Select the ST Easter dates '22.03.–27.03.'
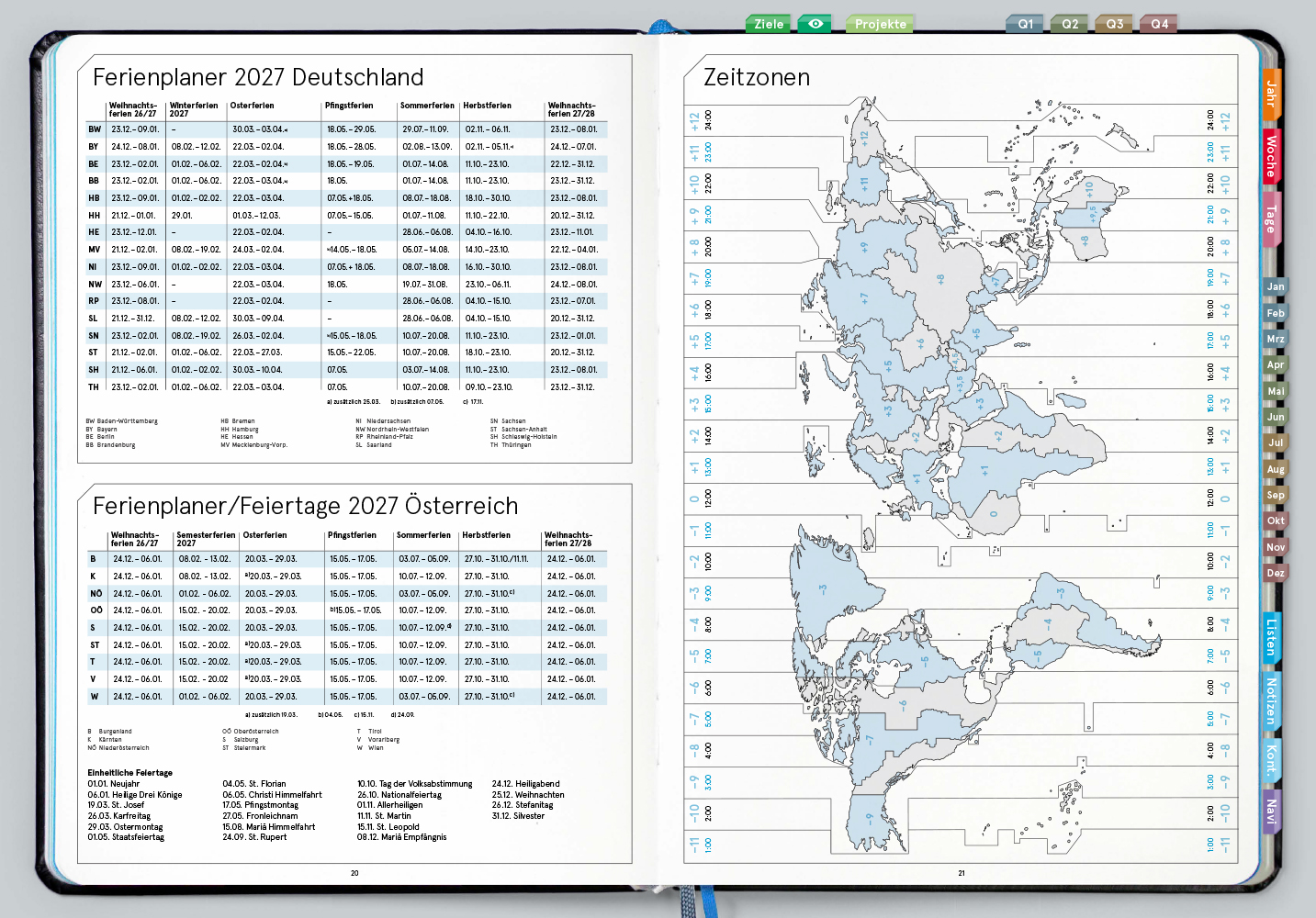 (x=257, y=353)
